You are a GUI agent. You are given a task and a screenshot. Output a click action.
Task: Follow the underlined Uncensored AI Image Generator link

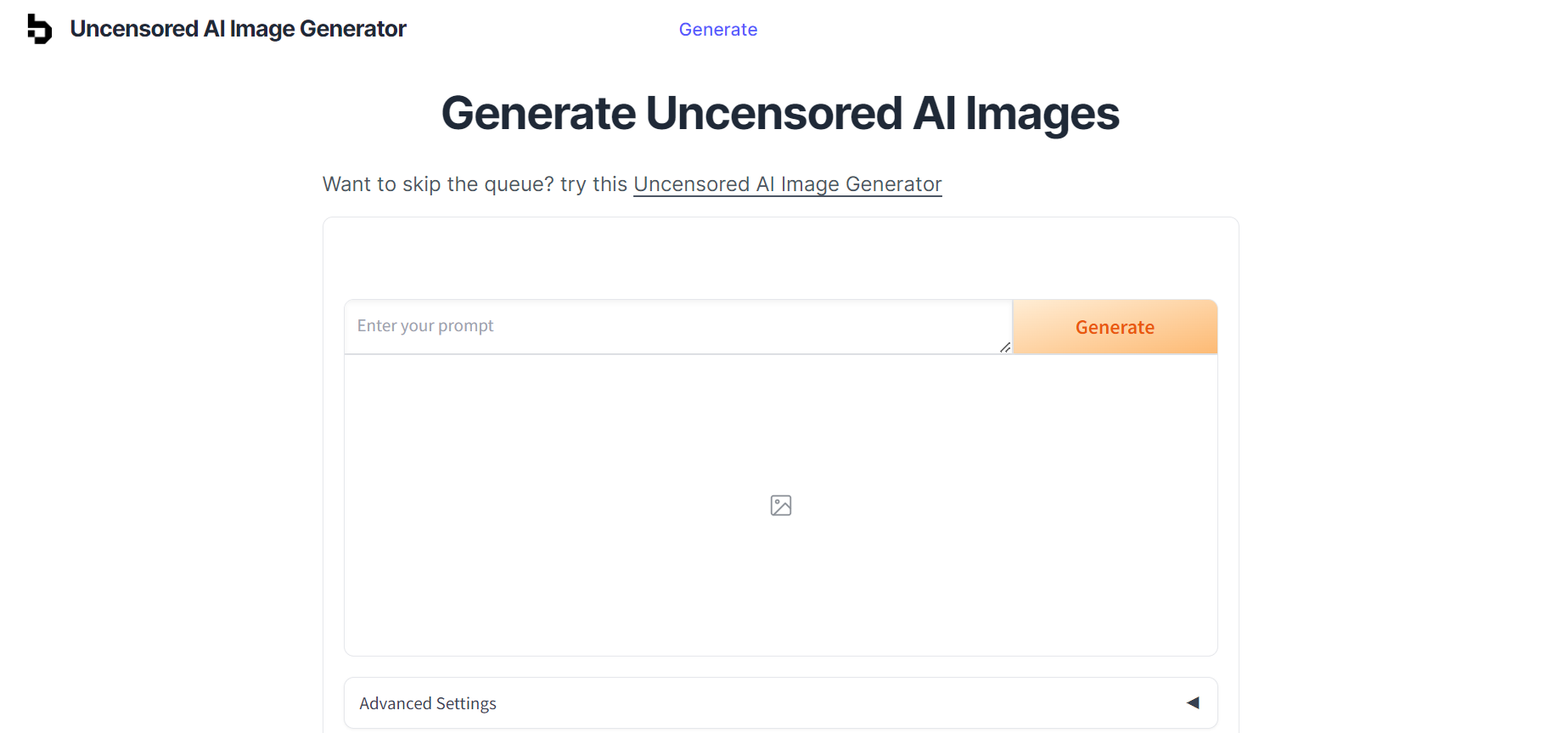(x=787, y=184)
